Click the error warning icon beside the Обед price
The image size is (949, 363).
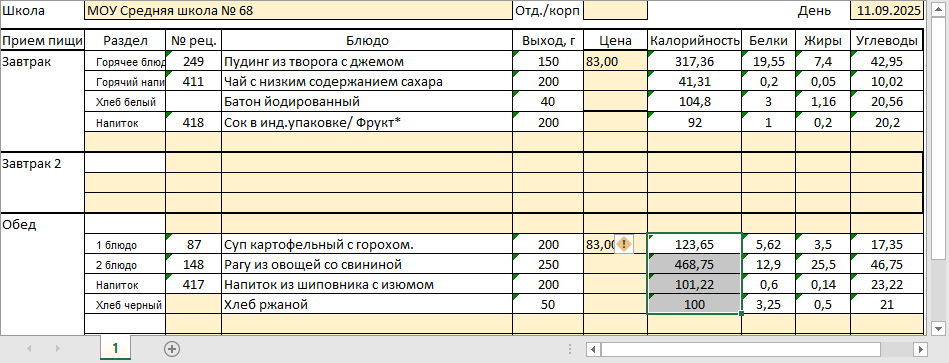[625, 244]
